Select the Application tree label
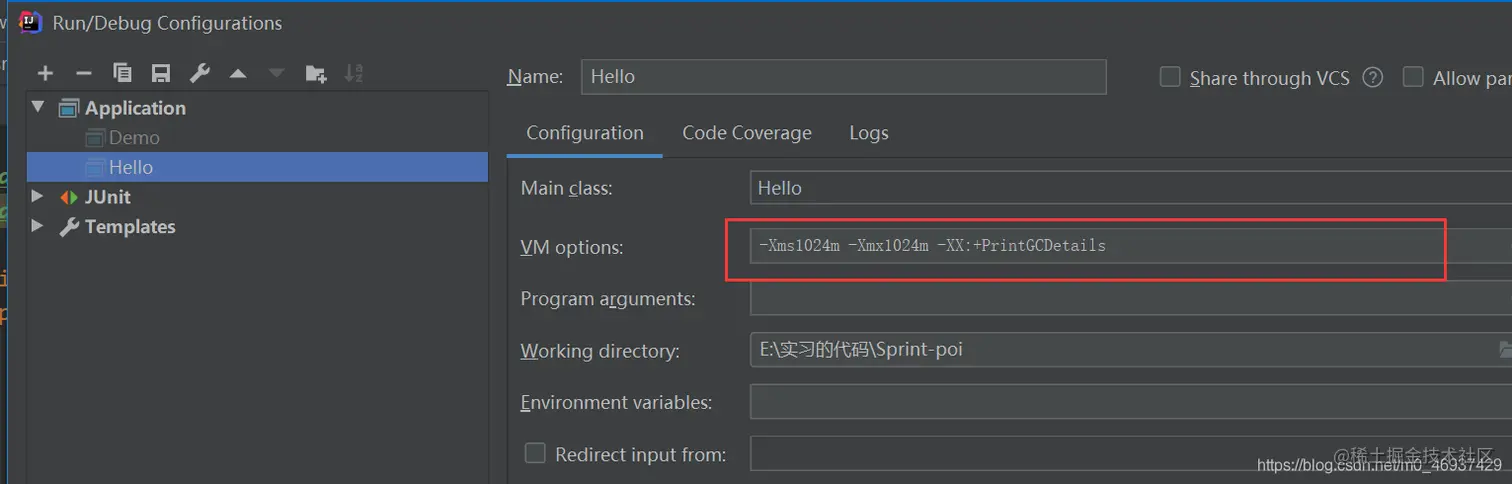The image size is (1512, 484). click(135, 108)
